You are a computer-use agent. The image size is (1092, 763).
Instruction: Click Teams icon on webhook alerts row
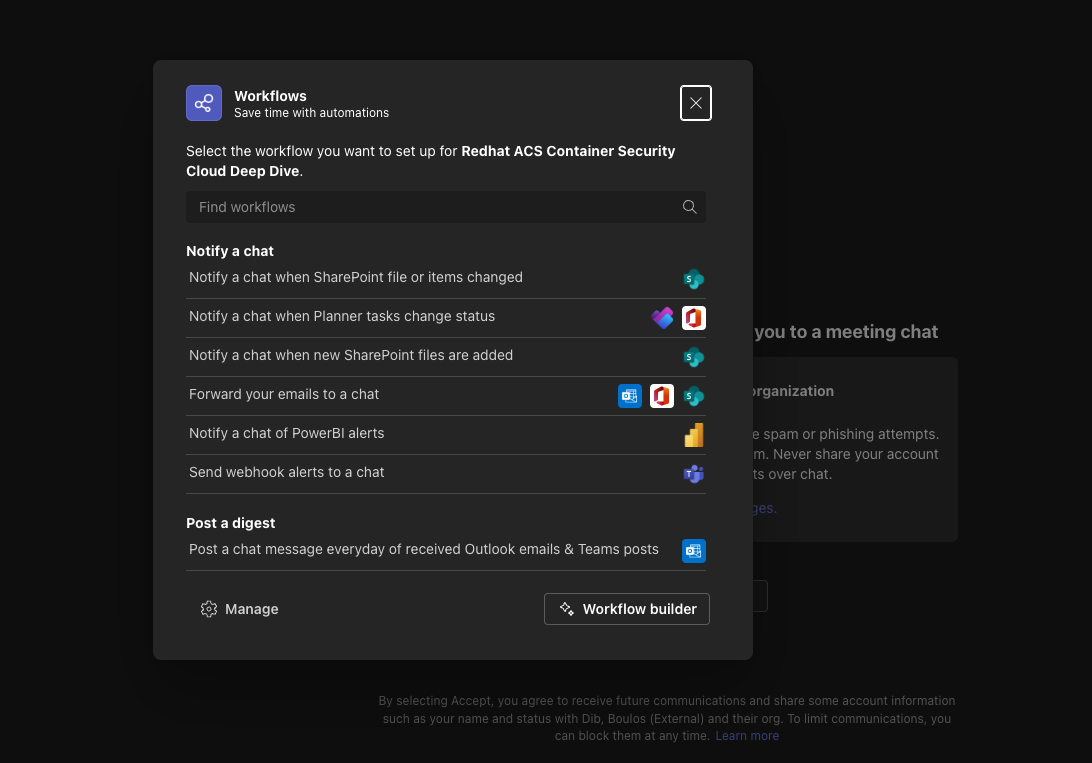tap(693, 474)
